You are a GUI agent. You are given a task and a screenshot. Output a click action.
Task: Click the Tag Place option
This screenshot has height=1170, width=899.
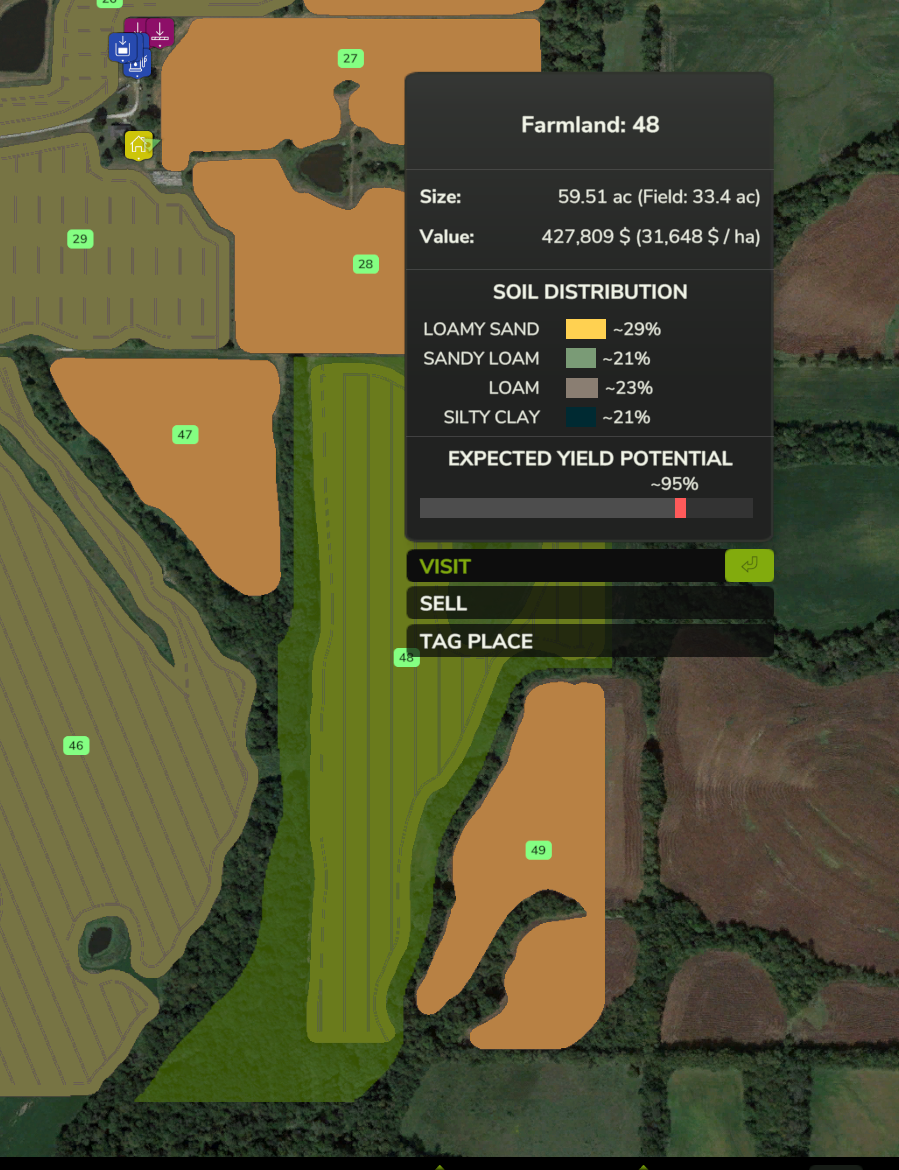(589, 641)
